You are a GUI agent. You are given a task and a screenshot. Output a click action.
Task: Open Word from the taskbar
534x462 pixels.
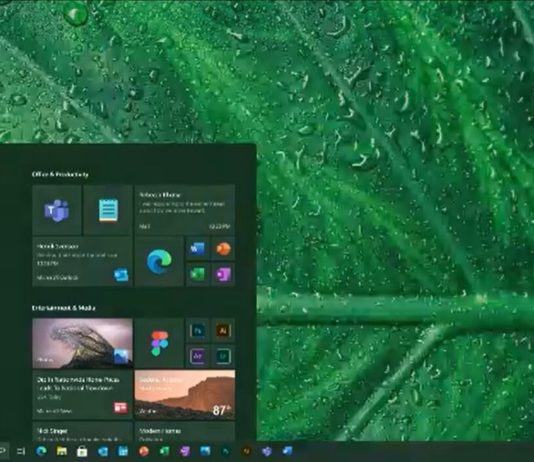pyautogui.click(x=287, y=451)
